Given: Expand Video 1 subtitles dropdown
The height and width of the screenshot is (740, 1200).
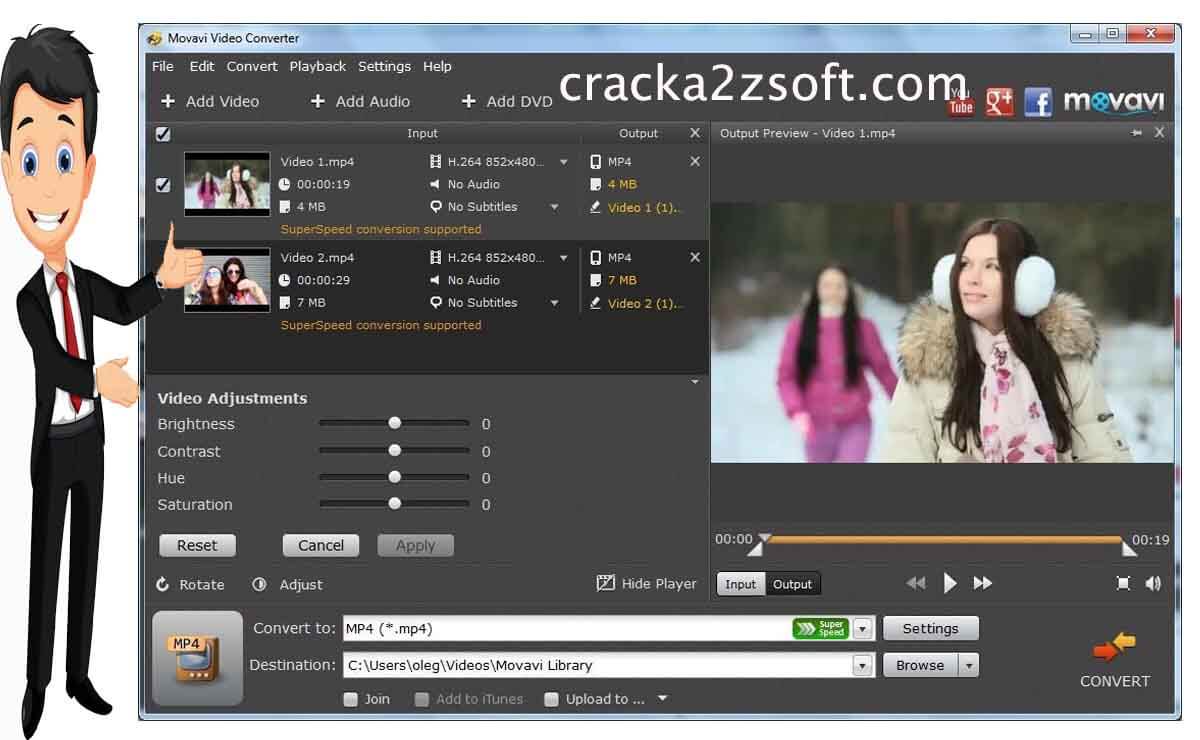Looking at the screenshot, I should 555,207.
